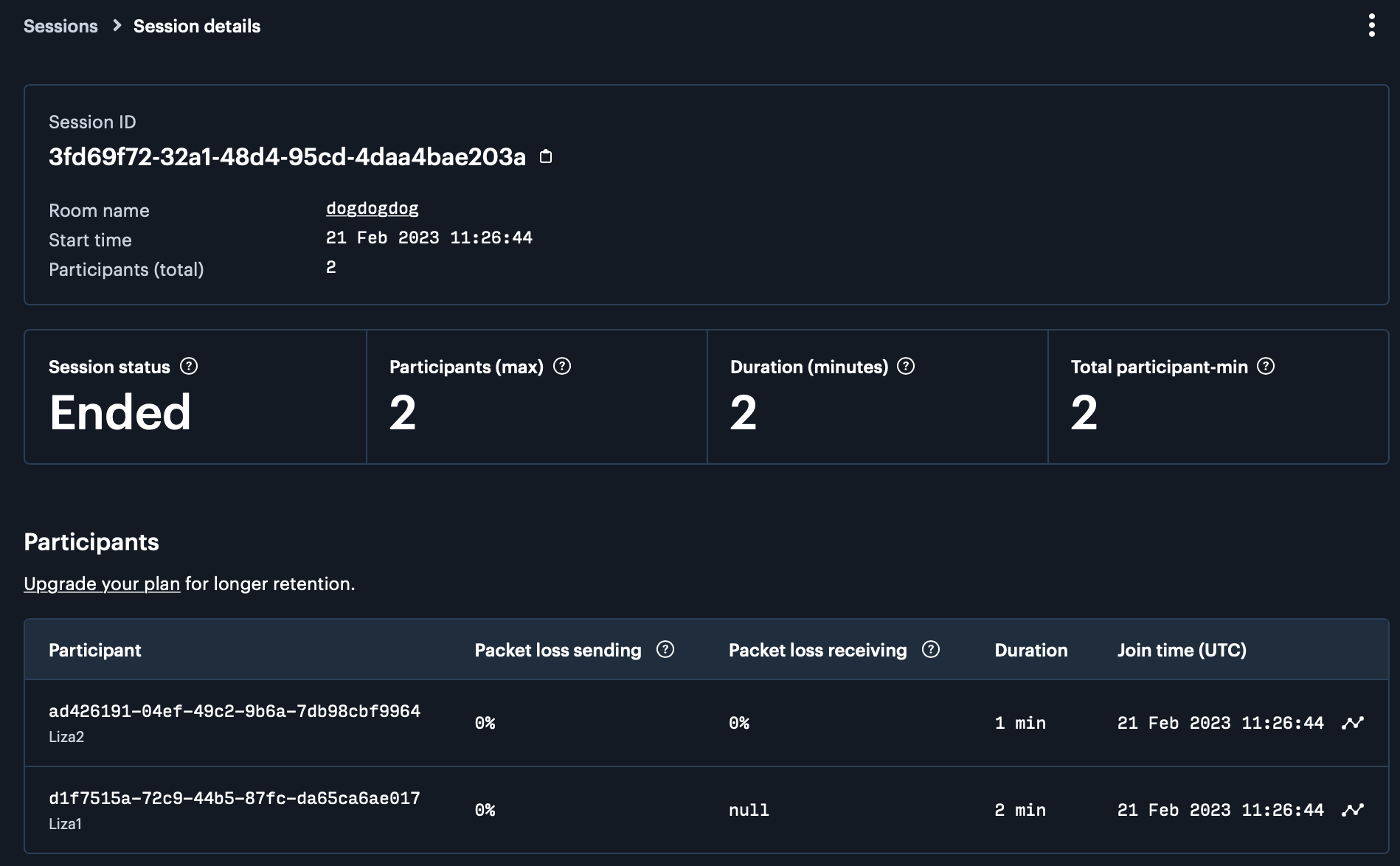
Task: Open the stats graph for participant Liza1
Action: click(1354, 809)
